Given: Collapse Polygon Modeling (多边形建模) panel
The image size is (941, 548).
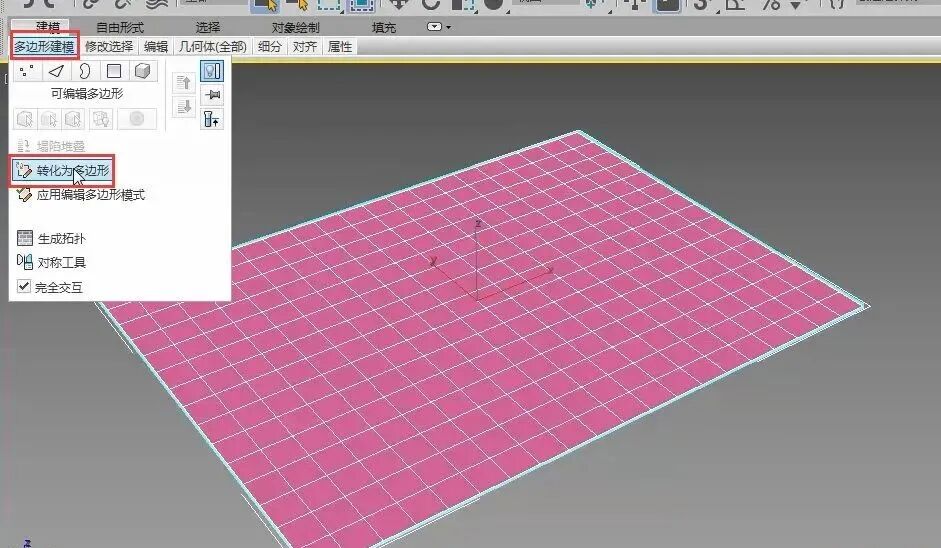Looking at the screenshot, I should click(x=44, y=46).
